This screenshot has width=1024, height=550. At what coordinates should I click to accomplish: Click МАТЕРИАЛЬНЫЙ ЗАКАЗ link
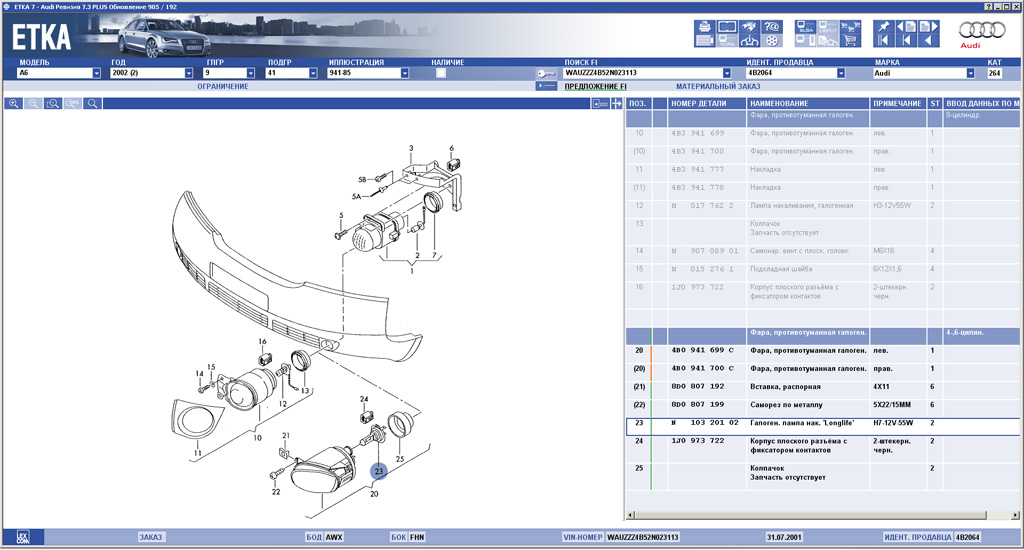(x=718, y=86)
